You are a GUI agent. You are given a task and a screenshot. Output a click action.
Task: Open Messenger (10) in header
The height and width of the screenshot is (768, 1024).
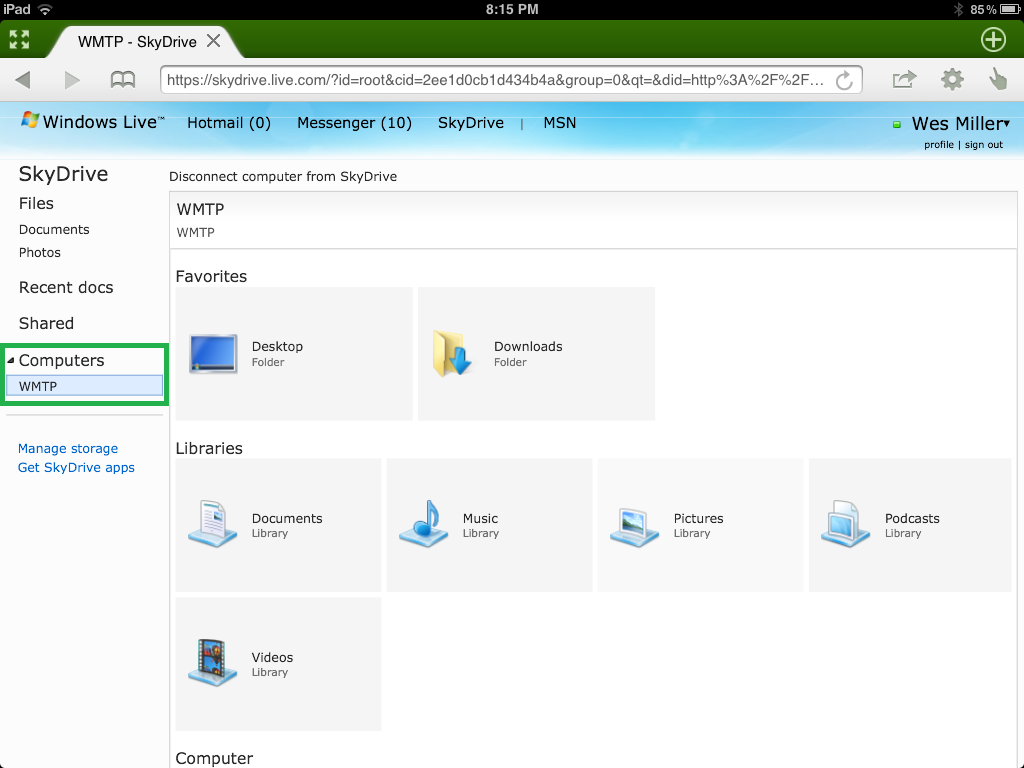(354, 123)
